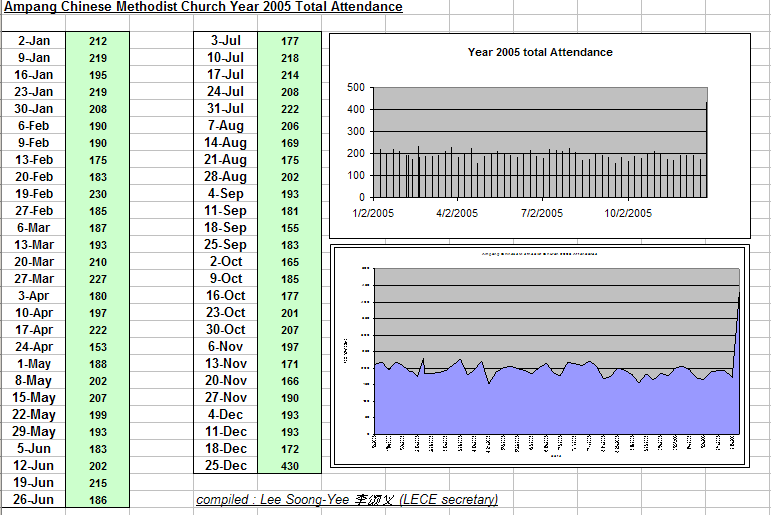Select value 155 beside 18-Sep
Viewport: 771px width, 515px height.
click(290, 228)
